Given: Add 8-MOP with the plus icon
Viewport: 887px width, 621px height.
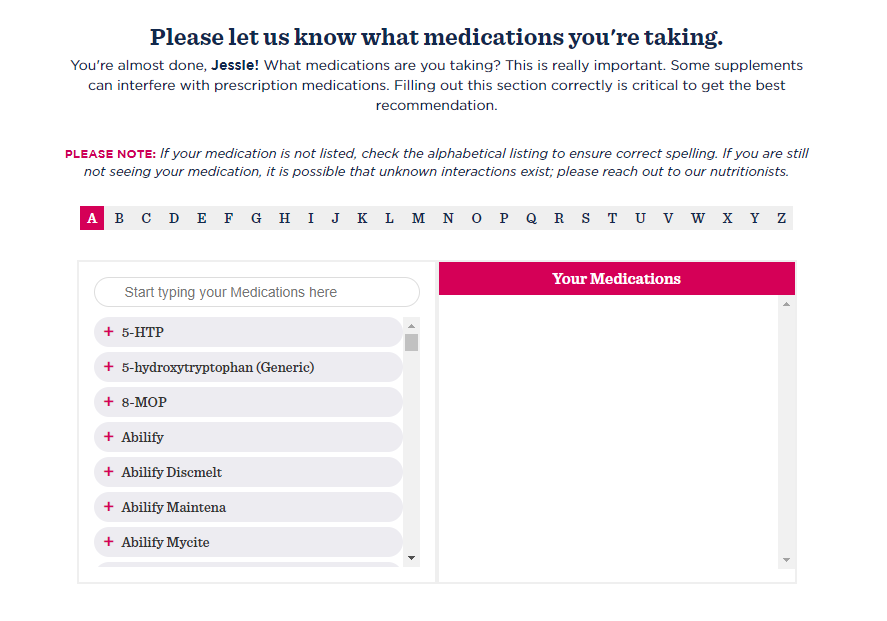Looking at the screenshot, I should pyautogui.click(x=109, y=402).
